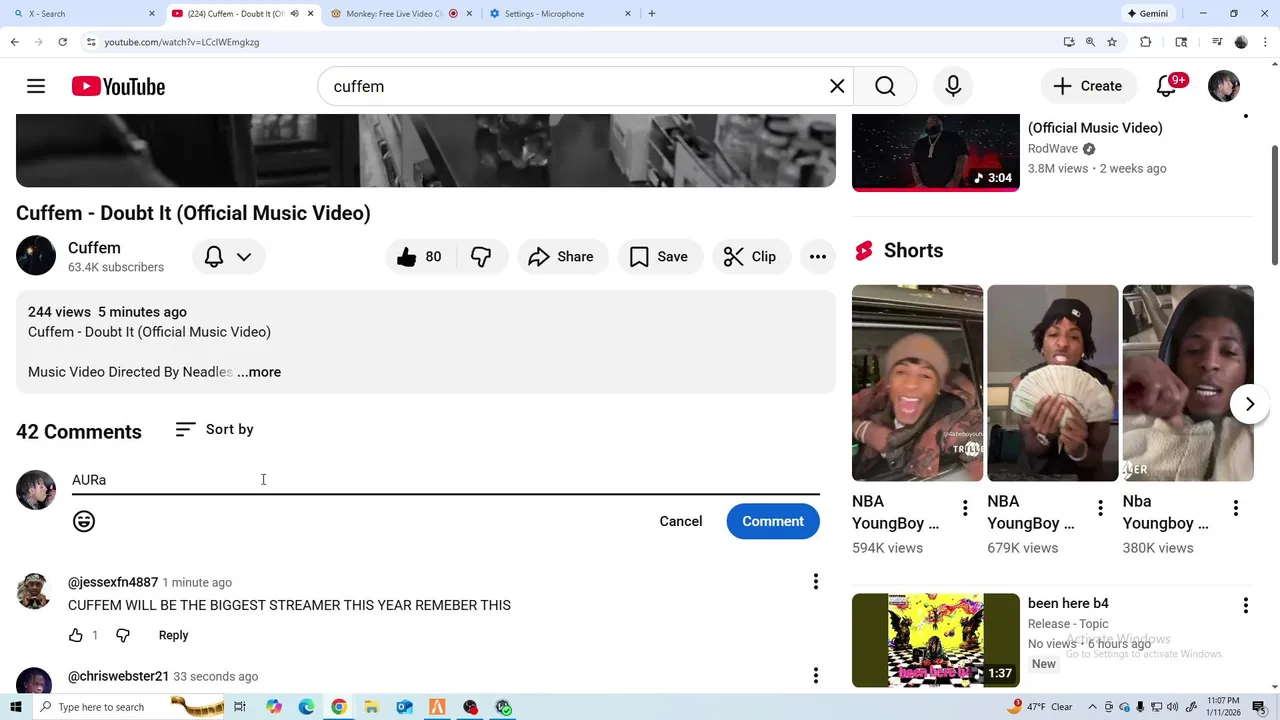1280x720 pixels.
Task: Switch to the Monkey Free Live Video tab
Action: pos(400,14)
